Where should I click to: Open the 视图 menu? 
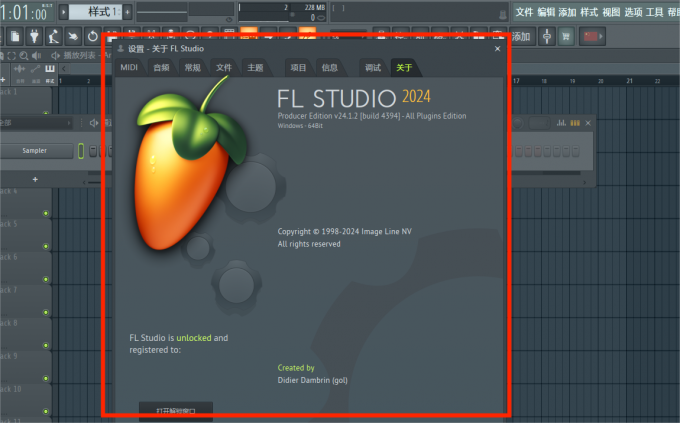pos(611,12)
